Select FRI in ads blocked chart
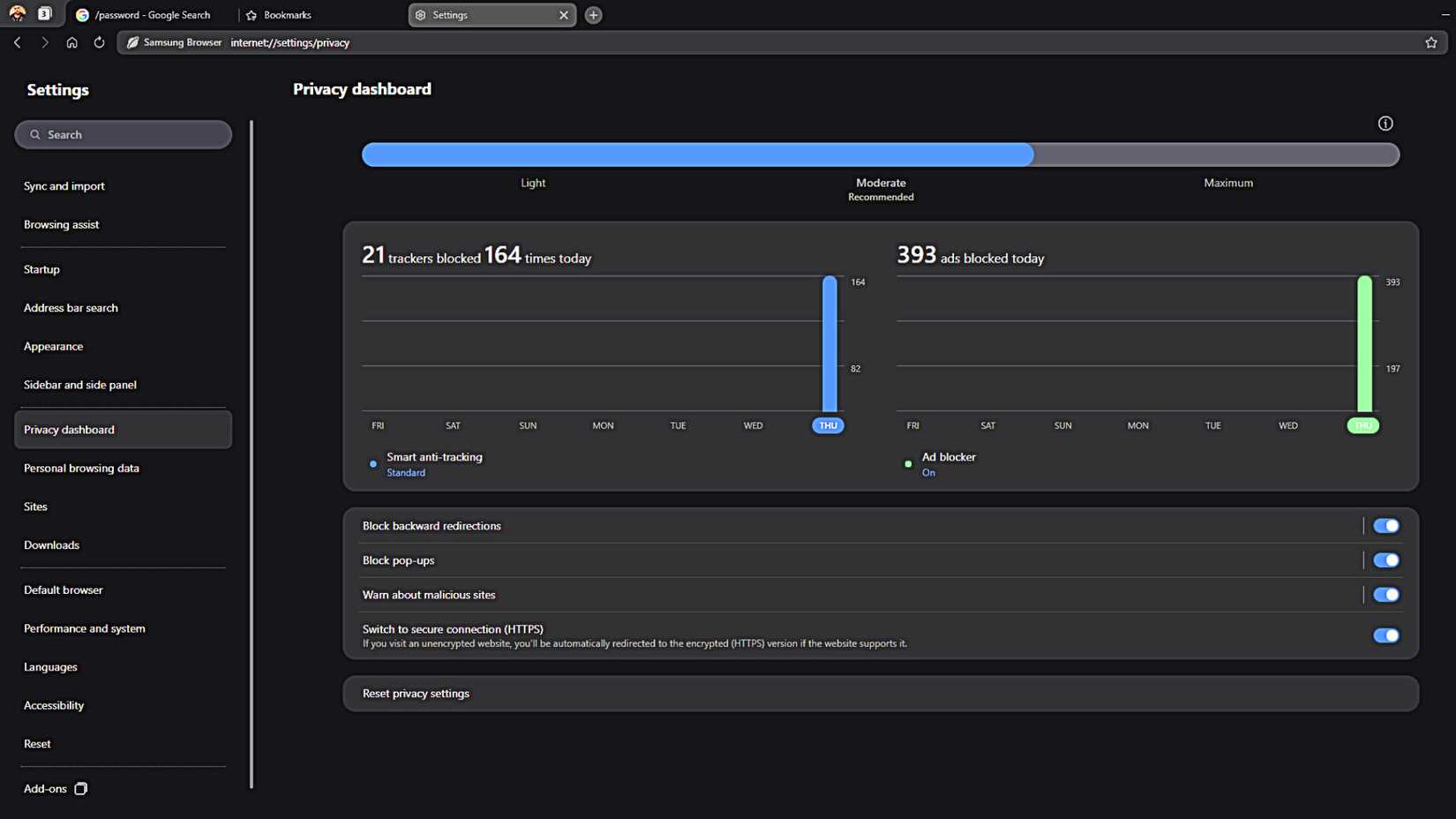The height and width of the screenshot is (819, 1456). pyautogui.click(x=912, y=425)
